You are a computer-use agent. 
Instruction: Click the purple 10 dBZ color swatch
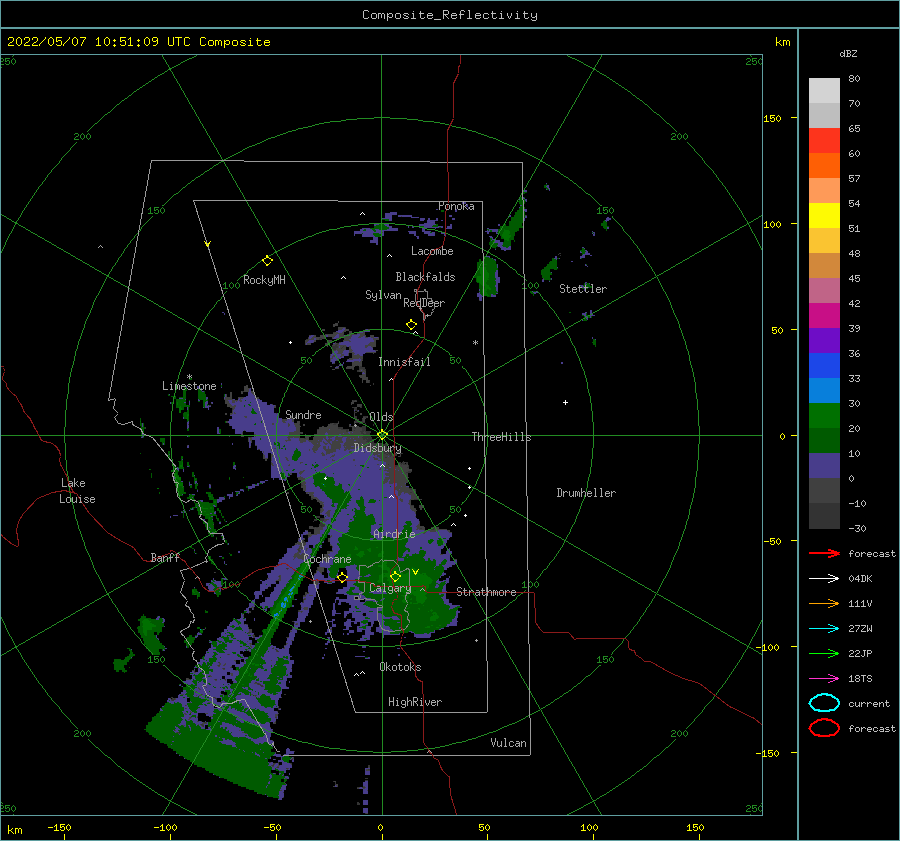coord(824,465)
